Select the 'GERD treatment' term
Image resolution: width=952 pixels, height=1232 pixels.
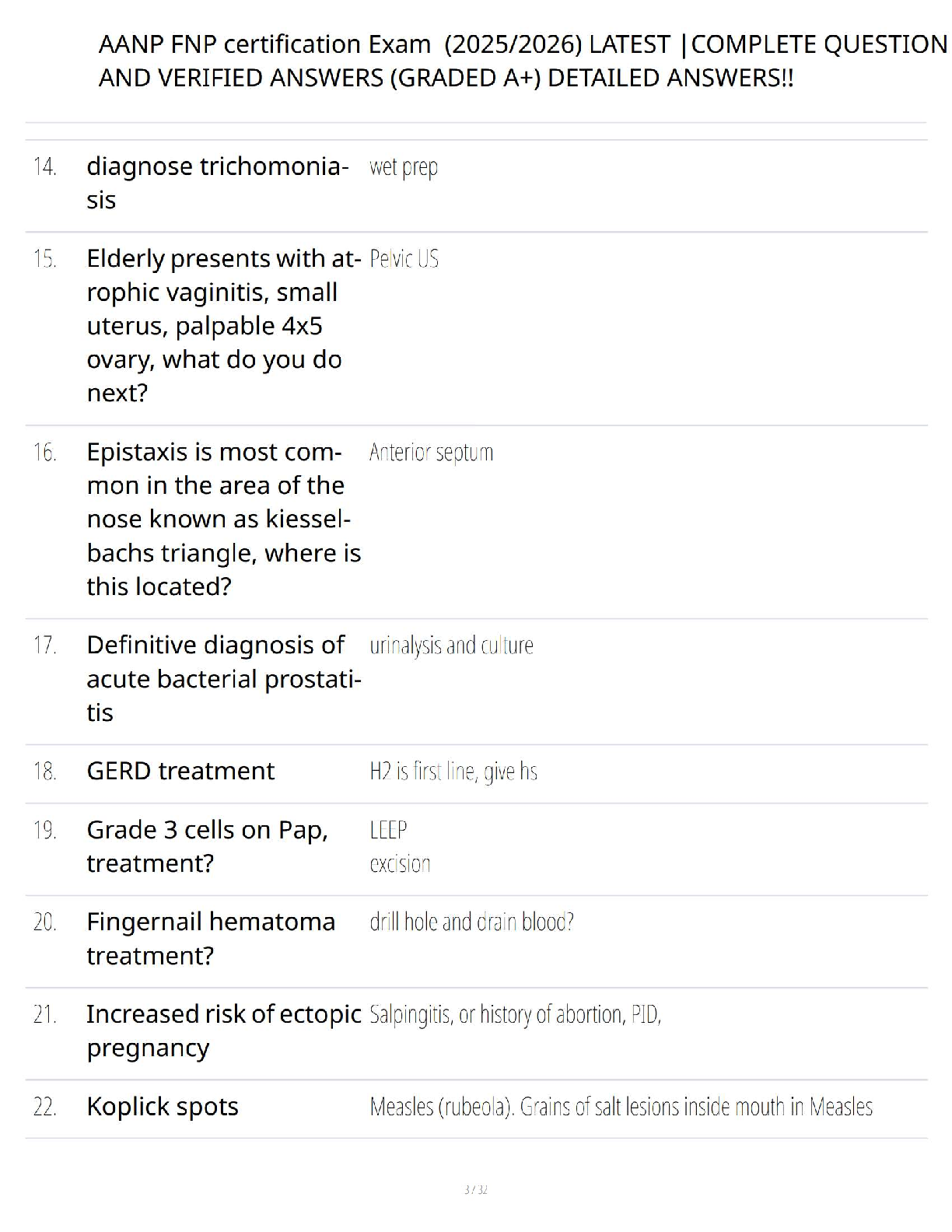coord(180,771)
